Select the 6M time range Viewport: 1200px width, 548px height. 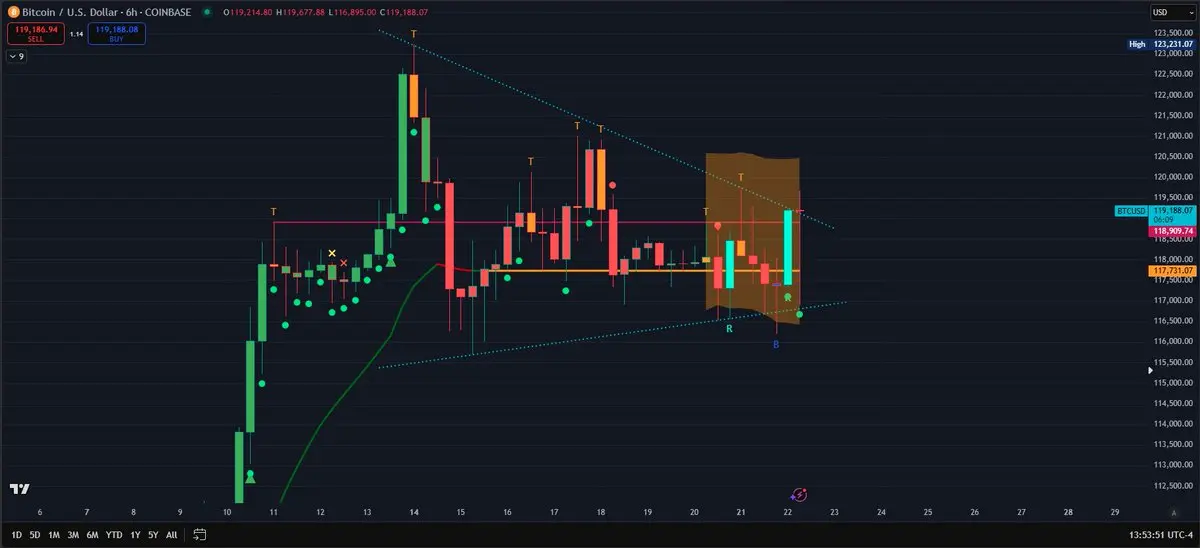(x=92, y=535)
